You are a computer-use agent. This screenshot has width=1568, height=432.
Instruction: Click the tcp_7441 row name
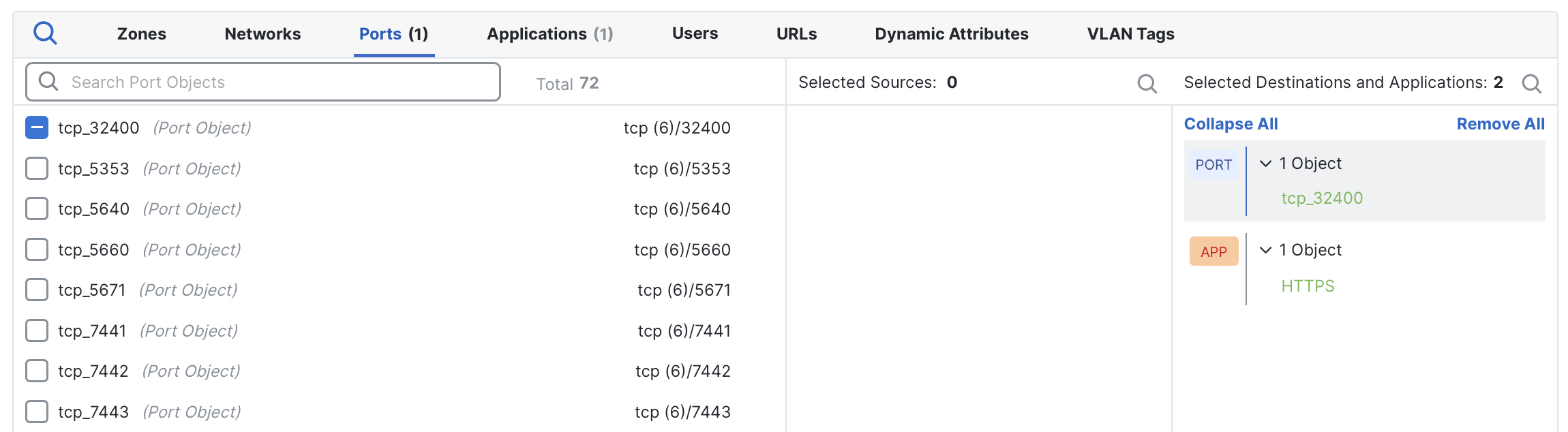(92, 331)
